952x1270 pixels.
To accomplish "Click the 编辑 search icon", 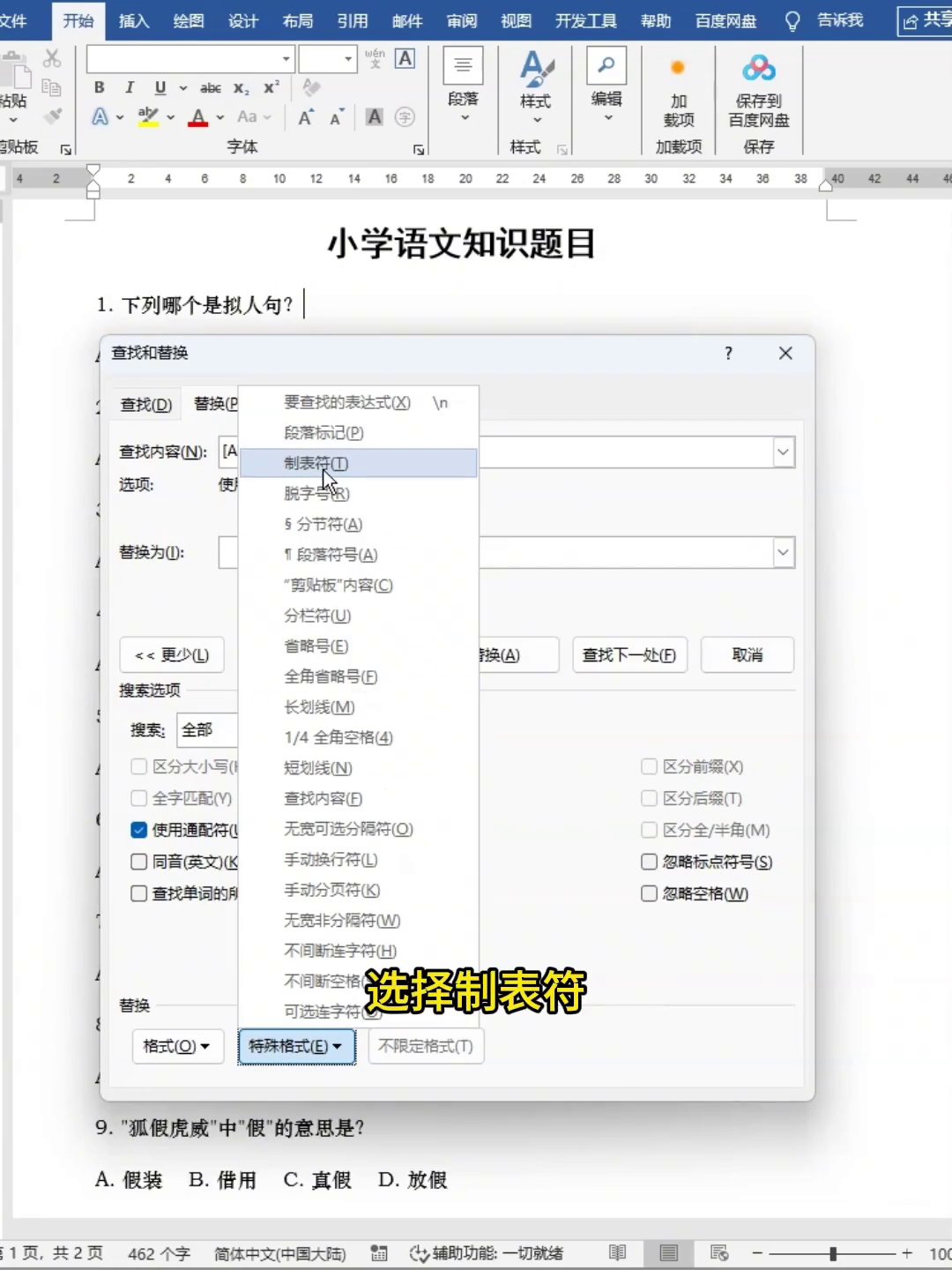I will click(606, 66).
